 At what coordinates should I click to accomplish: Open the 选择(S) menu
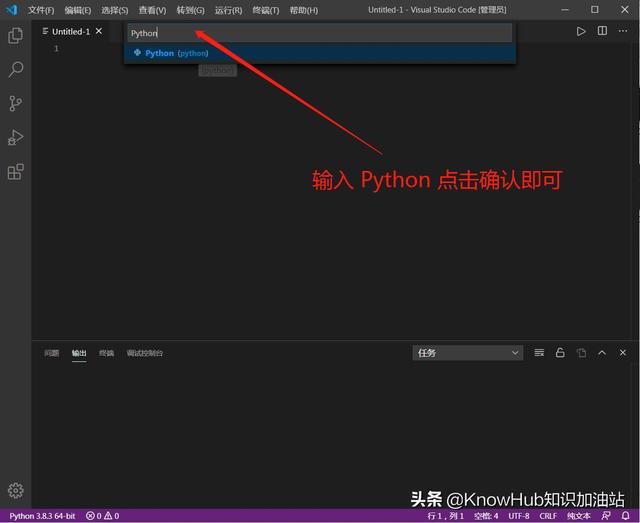[x=115, y=10]
